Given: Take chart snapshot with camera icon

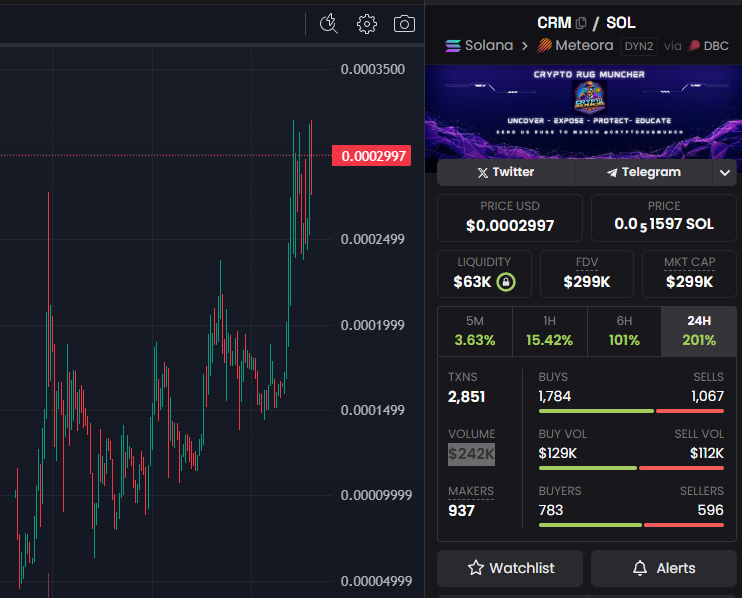Looking at the screenshot, I should [x=404, y=24].
